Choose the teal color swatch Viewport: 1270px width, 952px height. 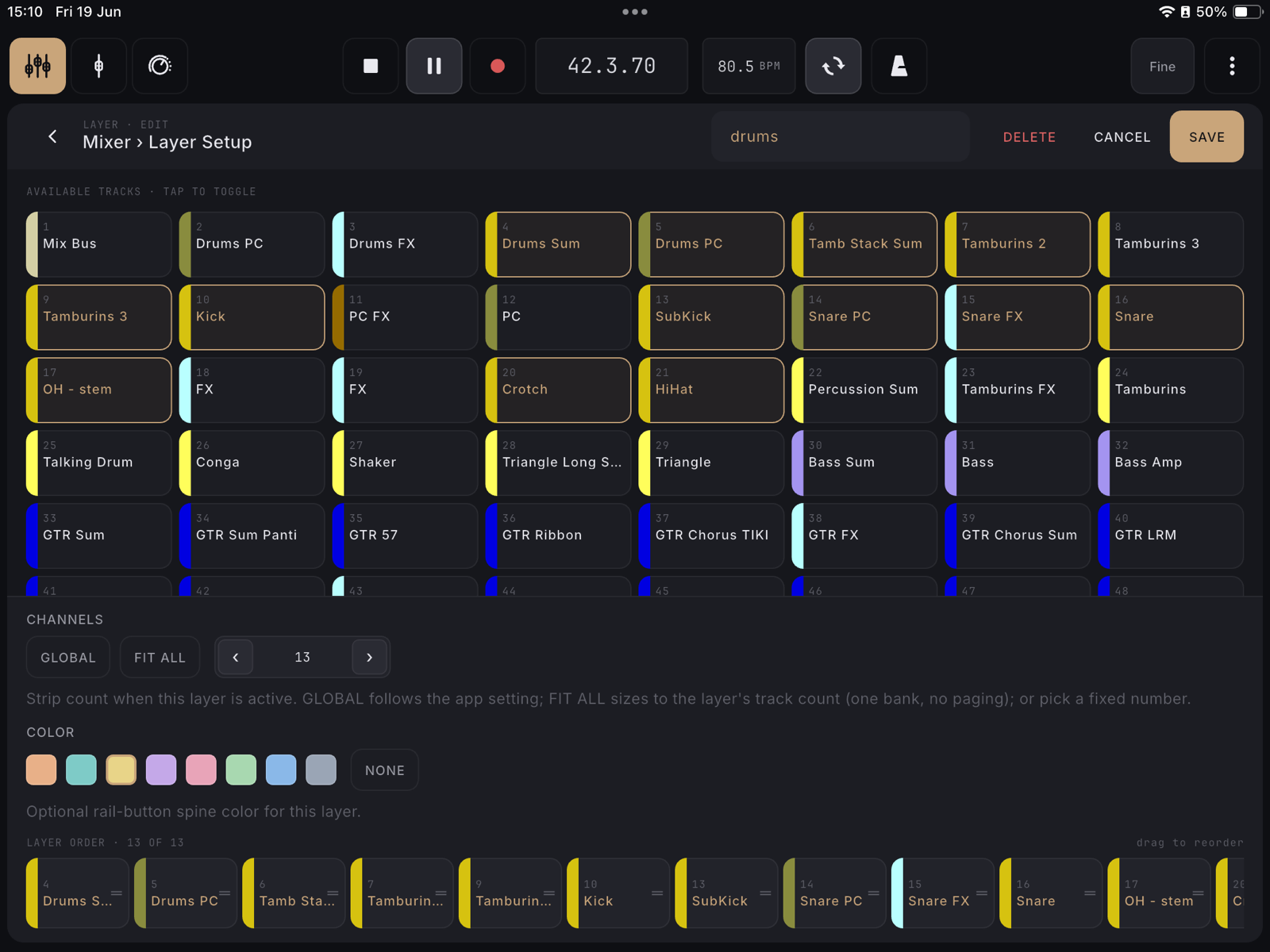(81, 770)
